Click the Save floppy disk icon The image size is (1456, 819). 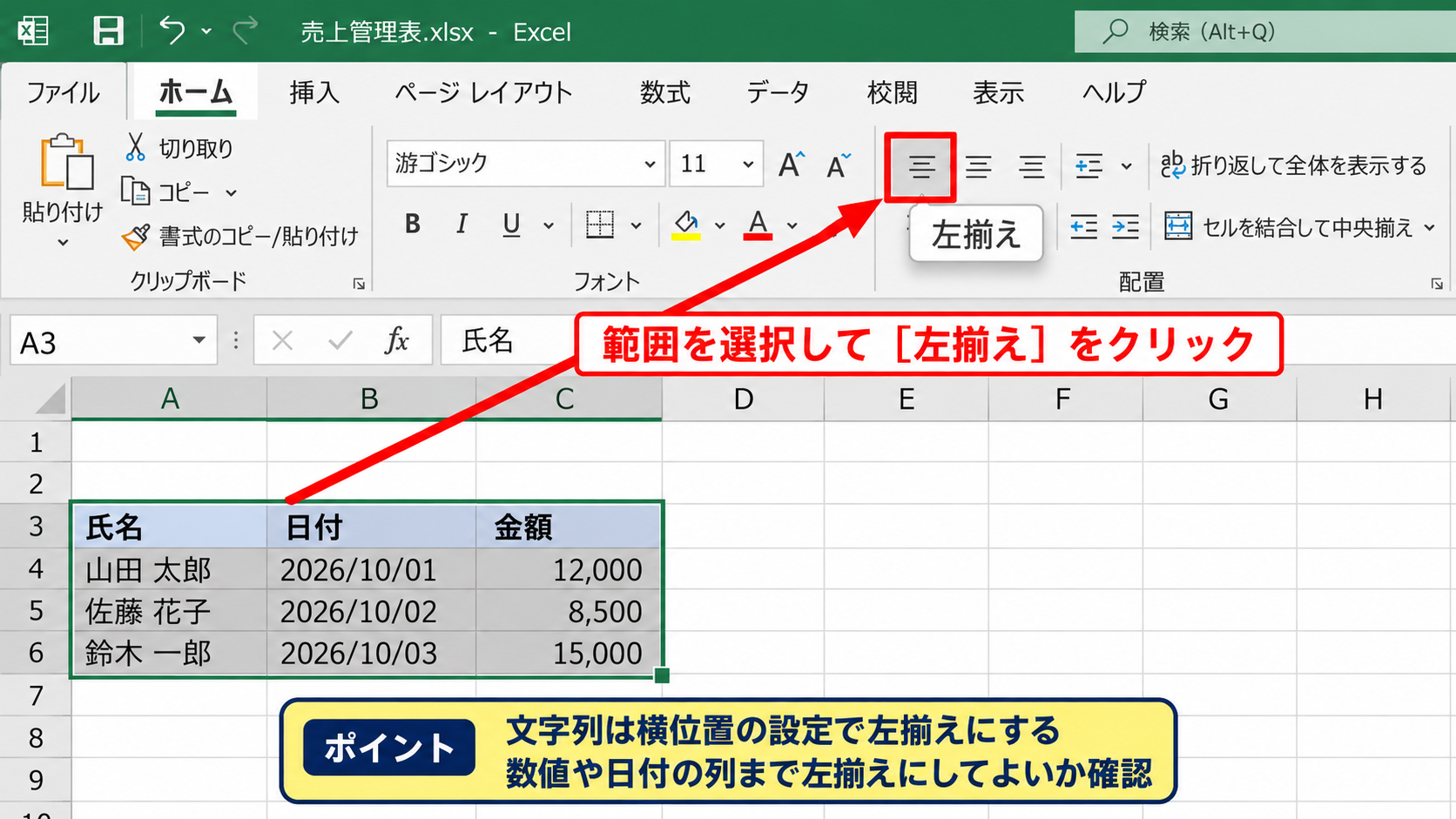coord(108,31)
